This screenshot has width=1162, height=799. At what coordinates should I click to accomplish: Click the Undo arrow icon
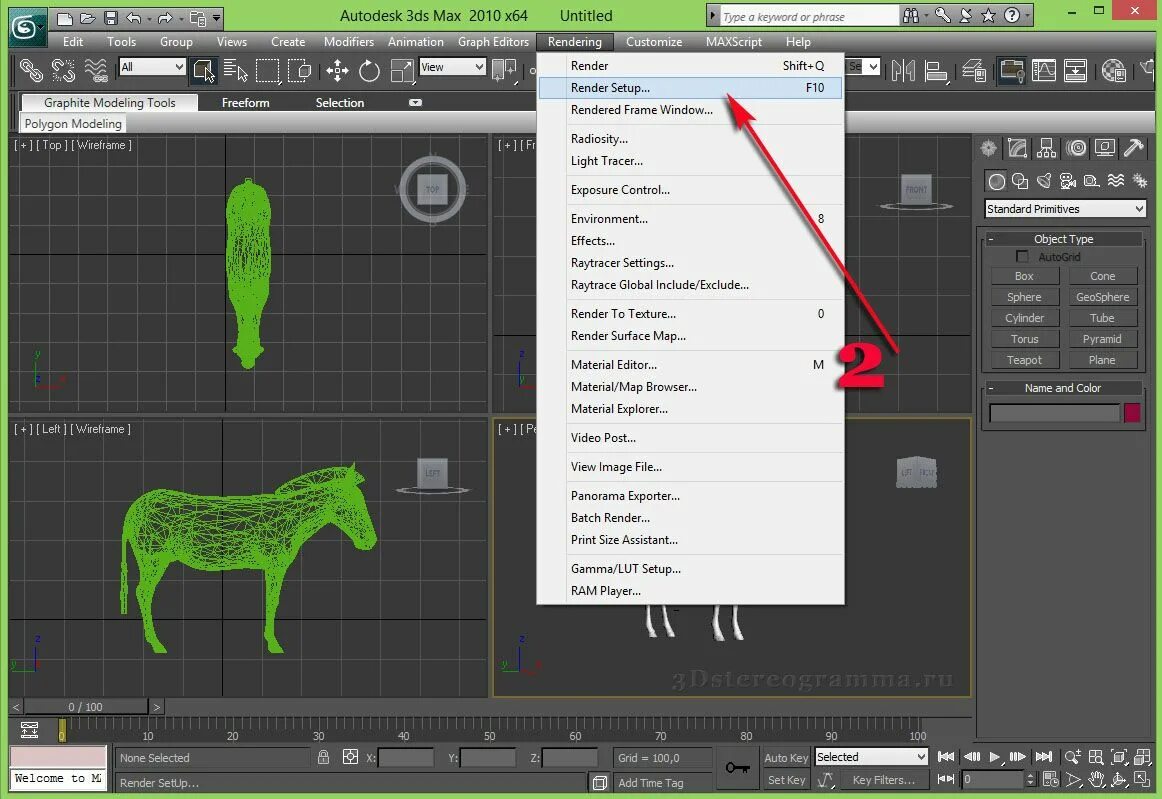133,18
